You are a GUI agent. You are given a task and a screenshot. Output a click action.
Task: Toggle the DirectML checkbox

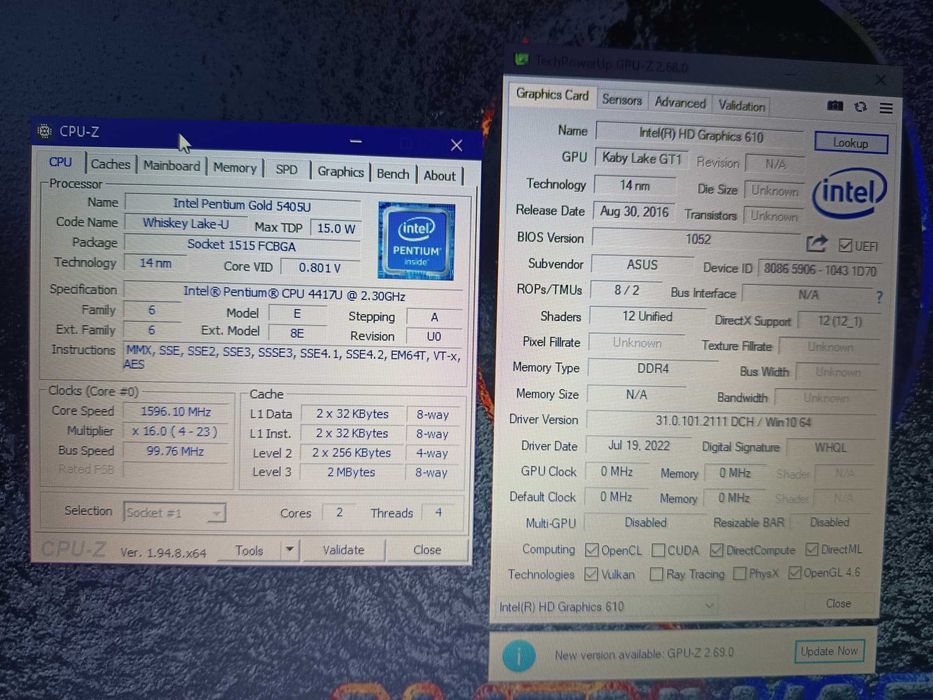tap(812, 549)
